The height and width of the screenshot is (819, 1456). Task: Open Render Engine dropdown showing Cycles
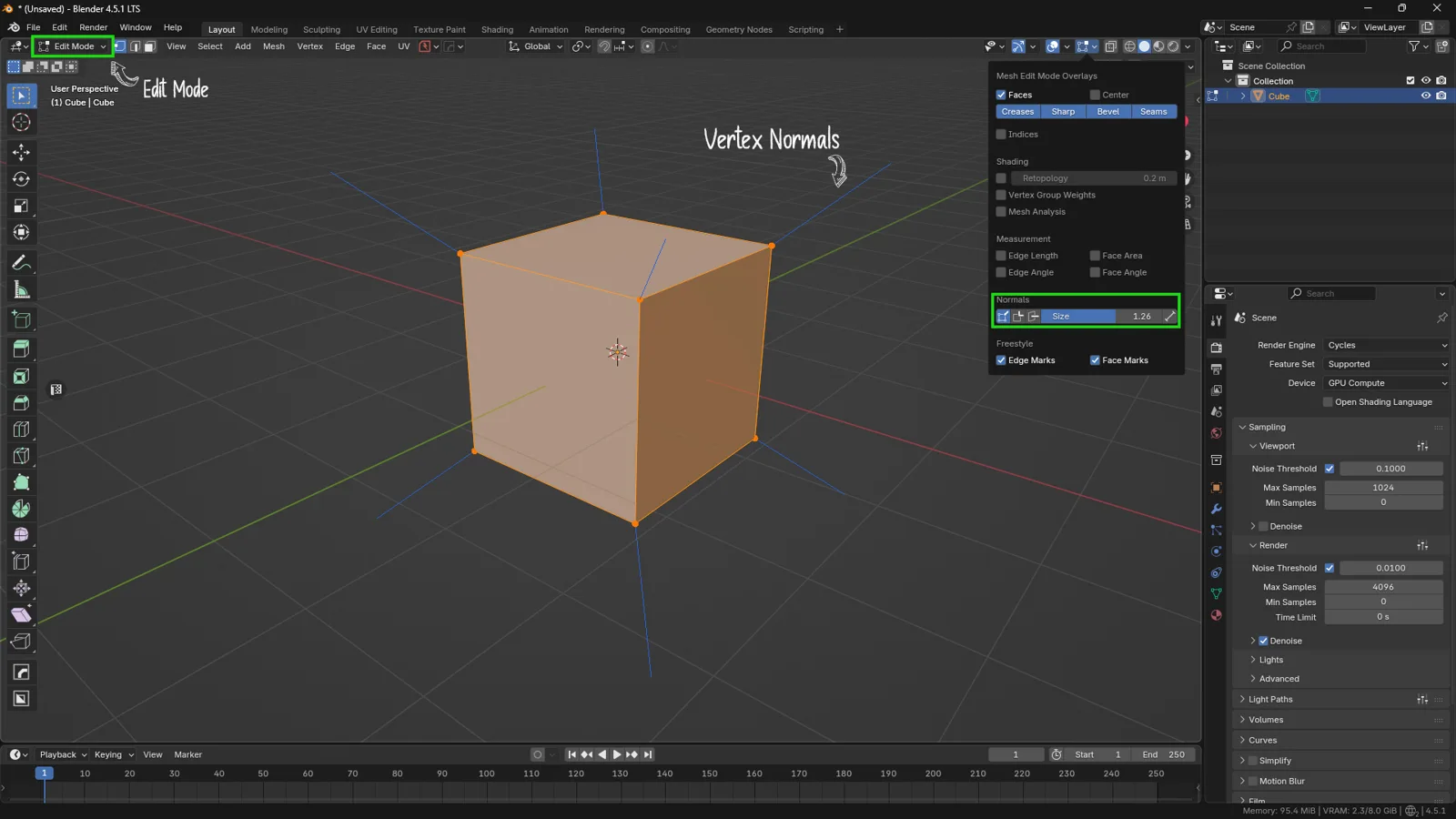1386,345
